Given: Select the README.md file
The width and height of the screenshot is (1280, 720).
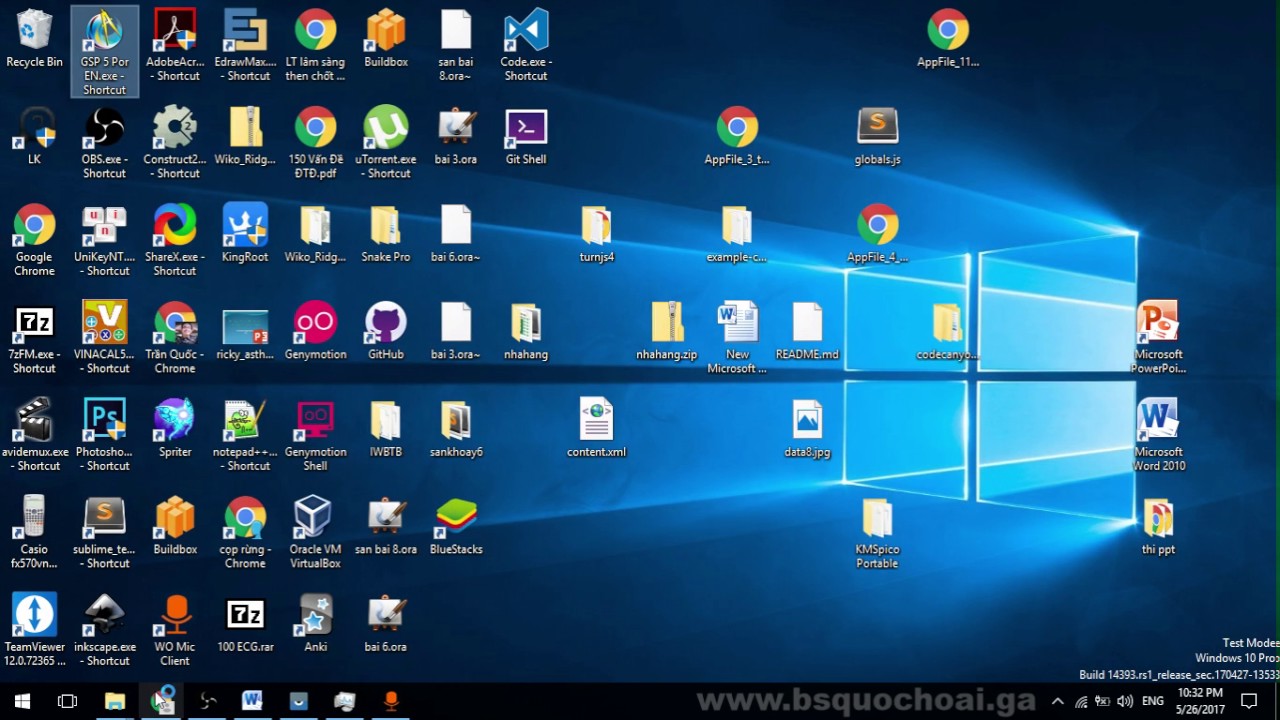Looking at the screenshot, I should [x=807, y=331].
